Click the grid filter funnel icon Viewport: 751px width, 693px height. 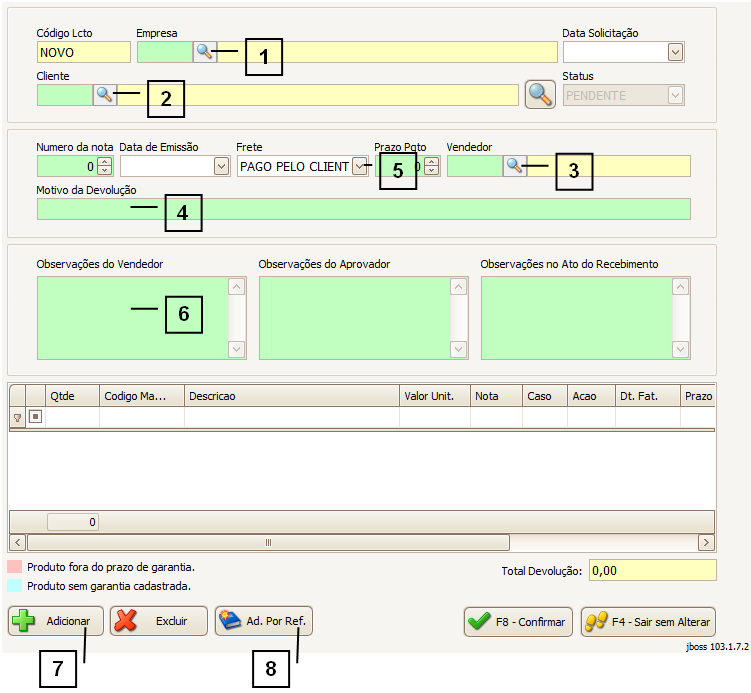coord(17,418)
